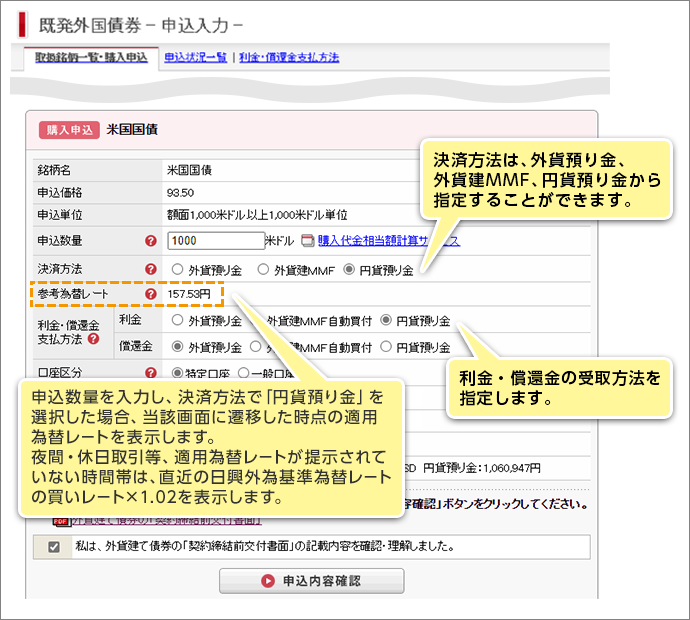Screen dimensions: 690x620
Task: Open 購入代金相当額計算サービス link
Action: point(388,241)
